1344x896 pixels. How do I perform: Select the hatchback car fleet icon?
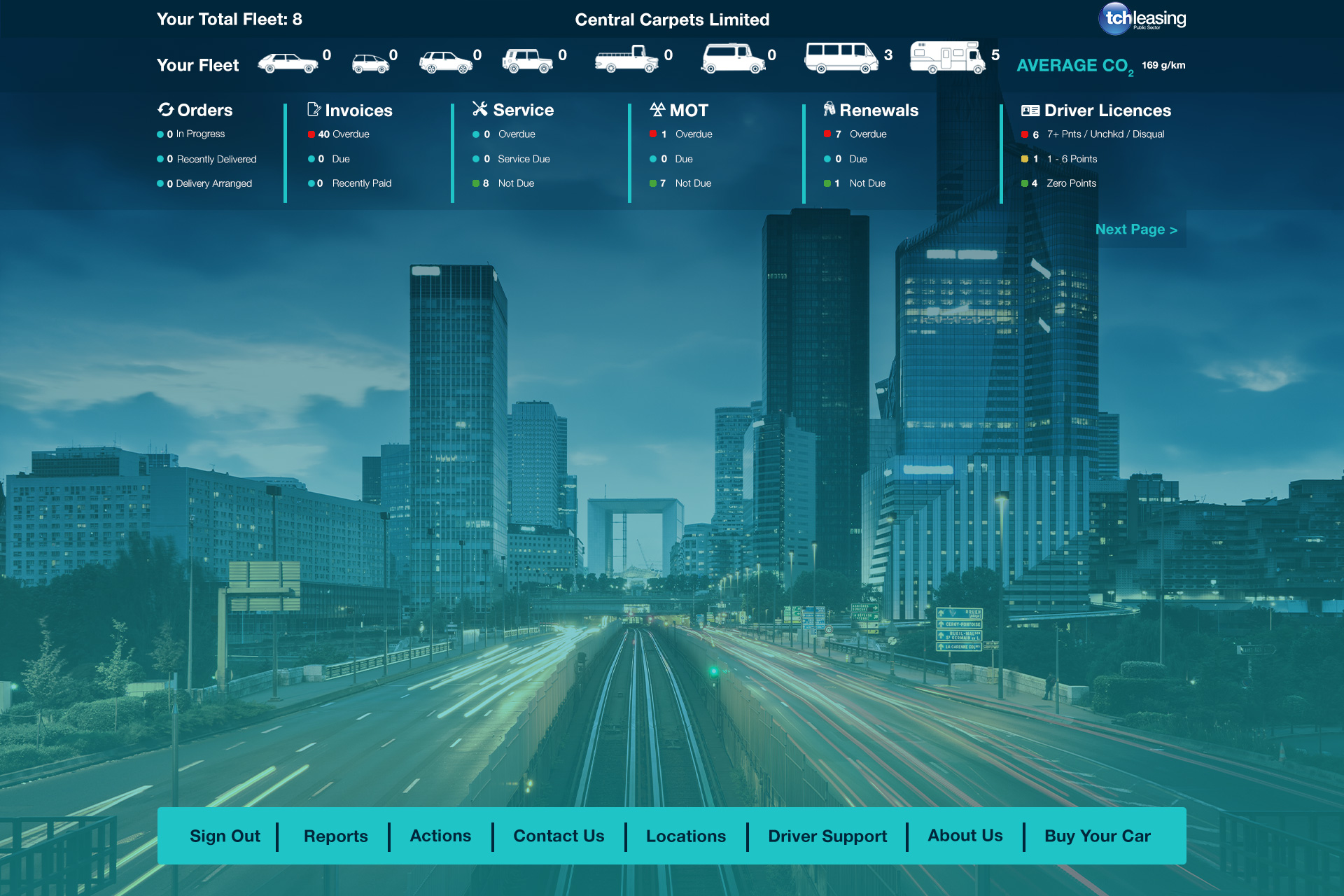point(287,62)
